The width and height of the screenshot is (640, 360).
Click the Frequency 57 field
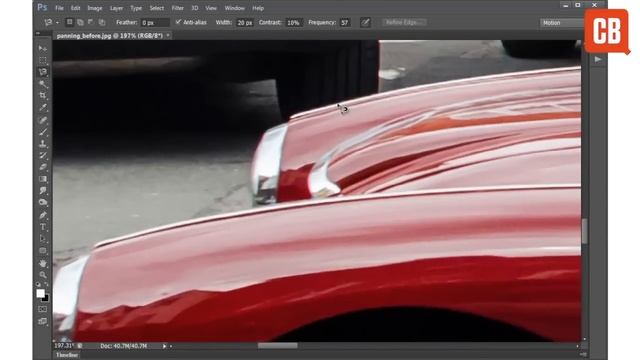coord(345,22)
